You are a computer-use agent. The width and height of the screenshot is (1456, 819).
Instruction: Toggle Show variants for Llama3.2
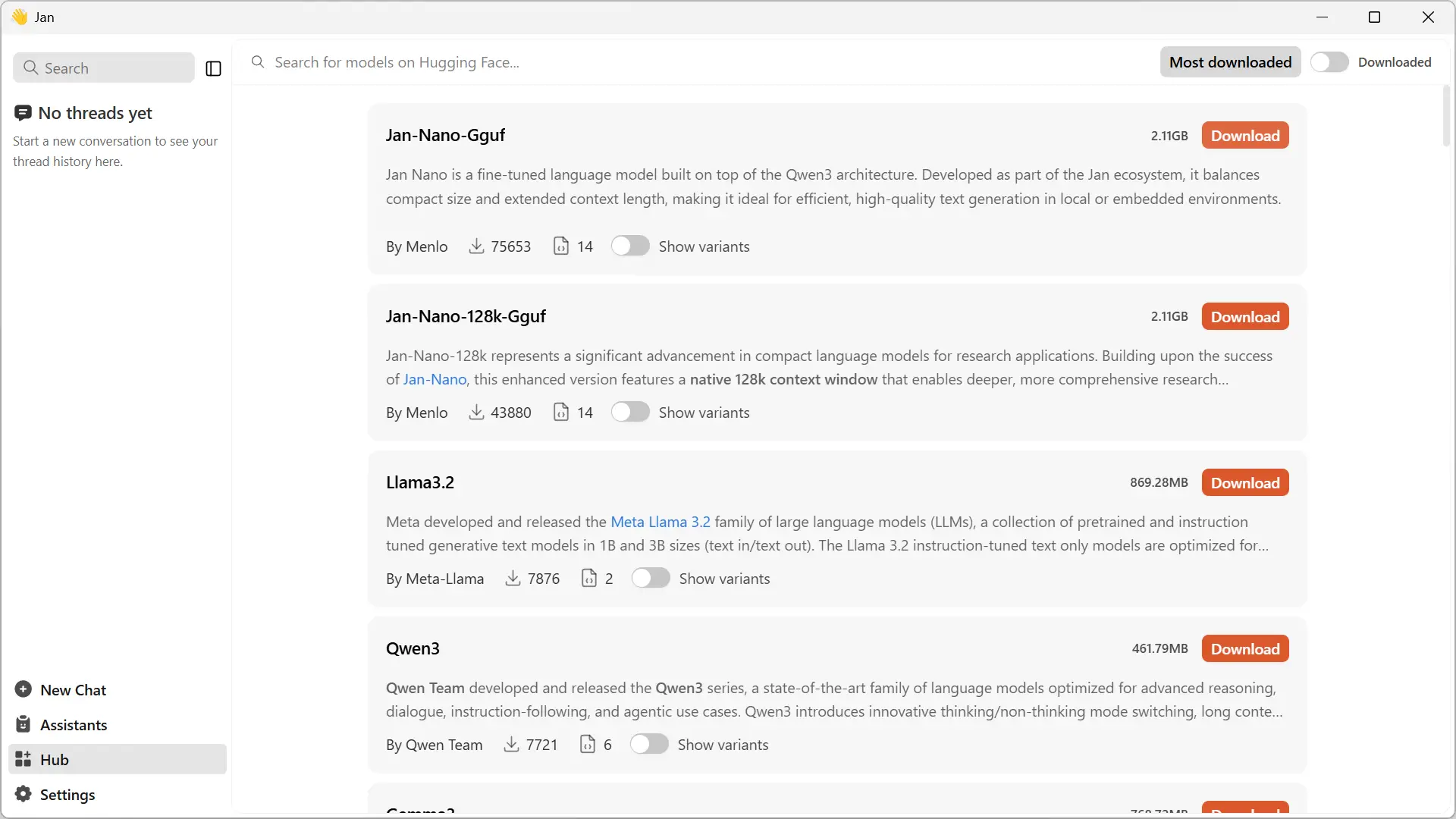click(651, 579)
